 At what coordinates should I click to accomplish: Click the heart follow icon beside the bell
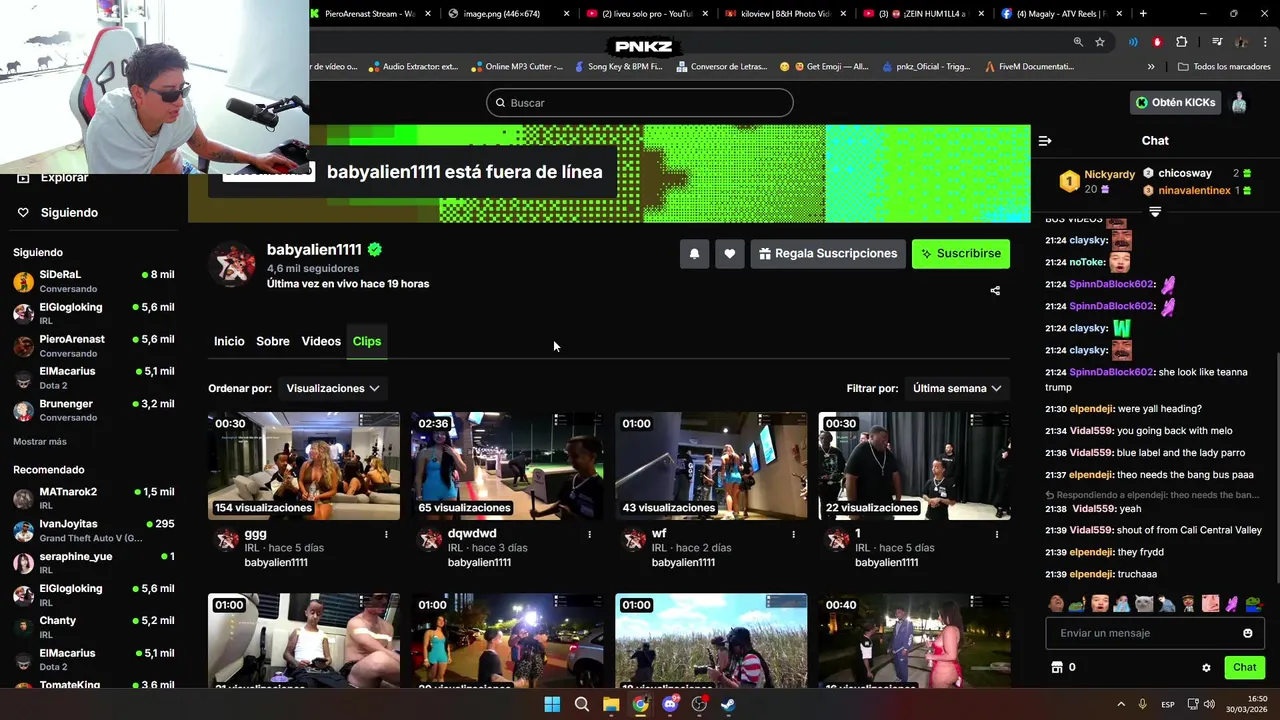[x=730, y=254]
